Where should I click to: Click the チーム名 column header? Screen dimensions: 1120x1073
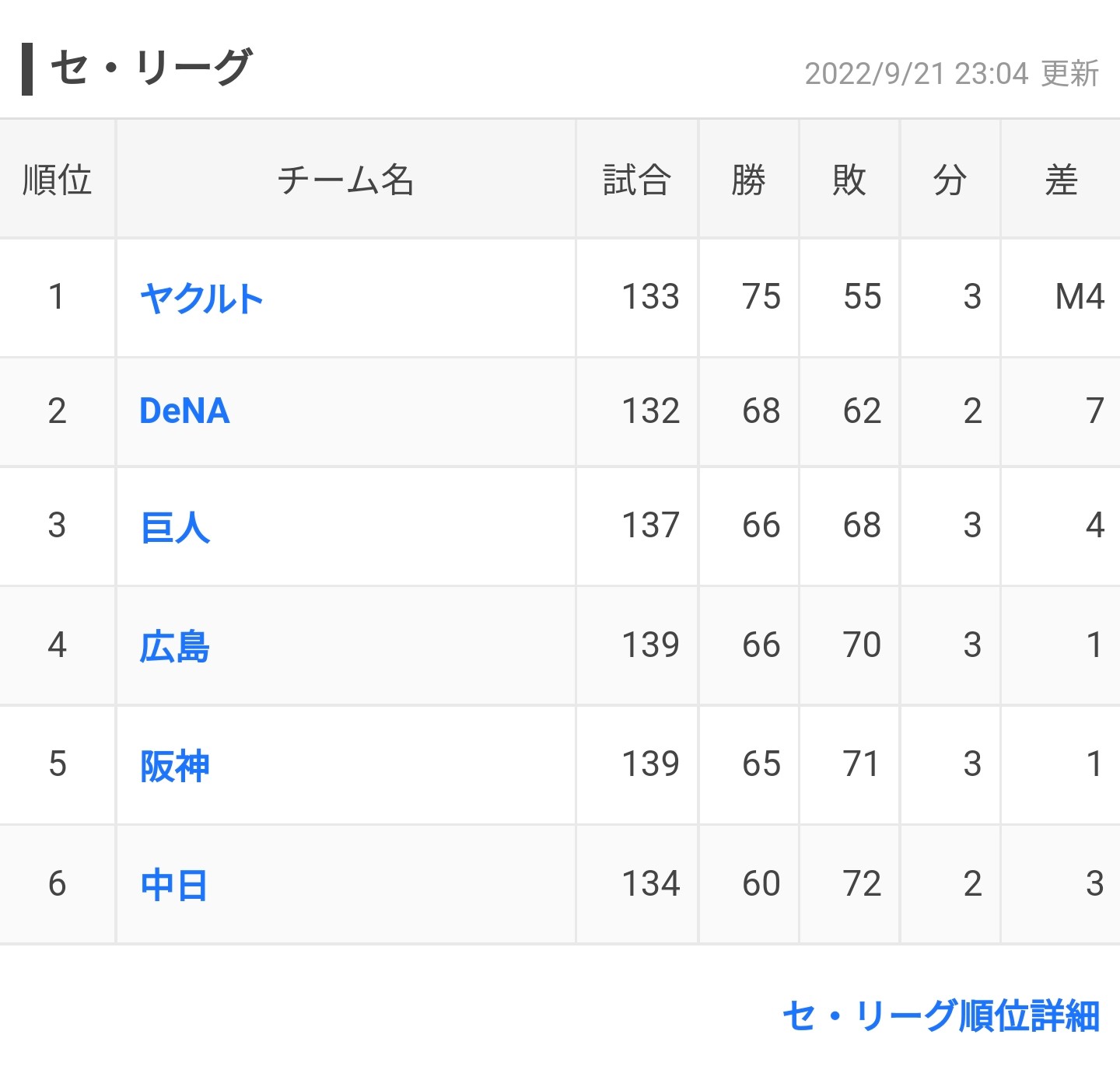pyautogui.click(x=345, y=180)
